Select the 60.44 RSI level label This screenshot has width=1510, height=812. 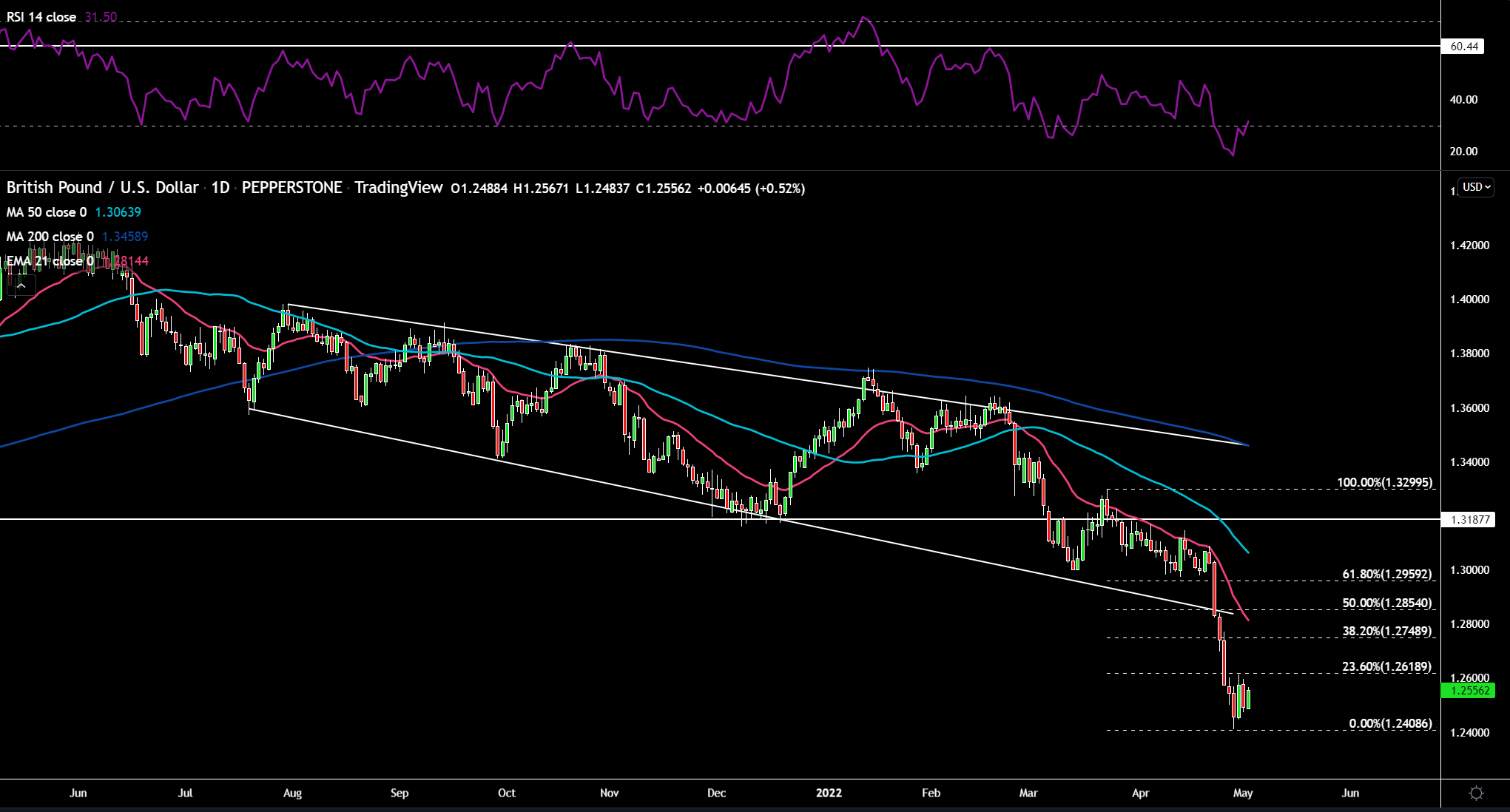(x=1463, y=47)
